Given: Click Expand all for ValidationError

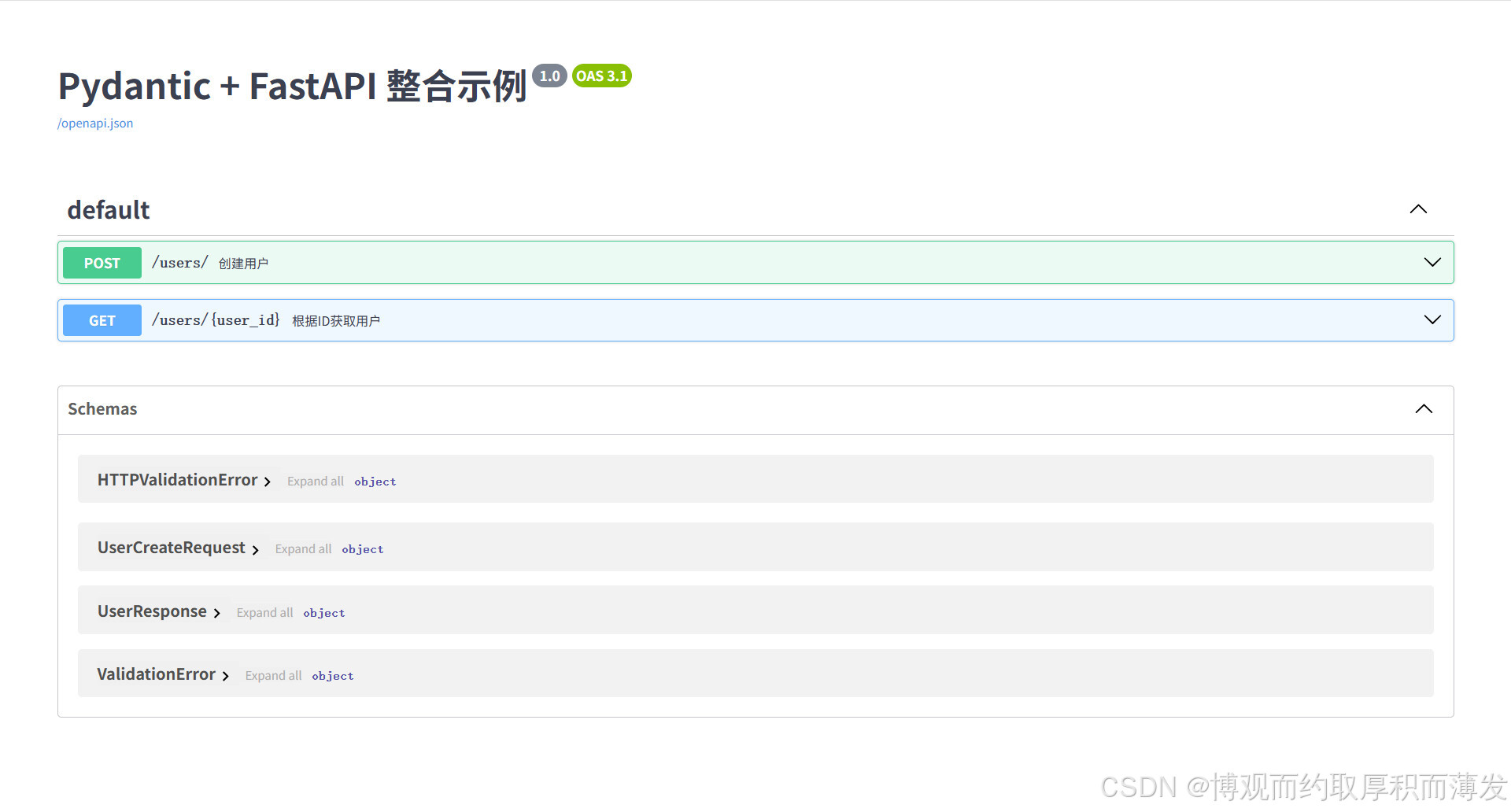Looking at the screenshot, I should [x=273, y=676].
